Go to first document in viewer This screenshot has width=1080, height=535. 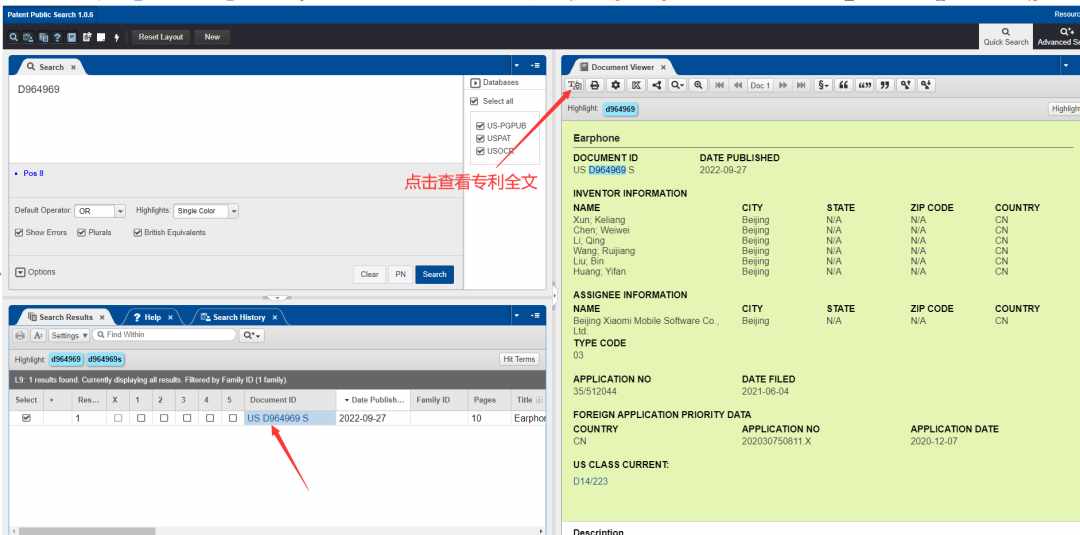720,85
